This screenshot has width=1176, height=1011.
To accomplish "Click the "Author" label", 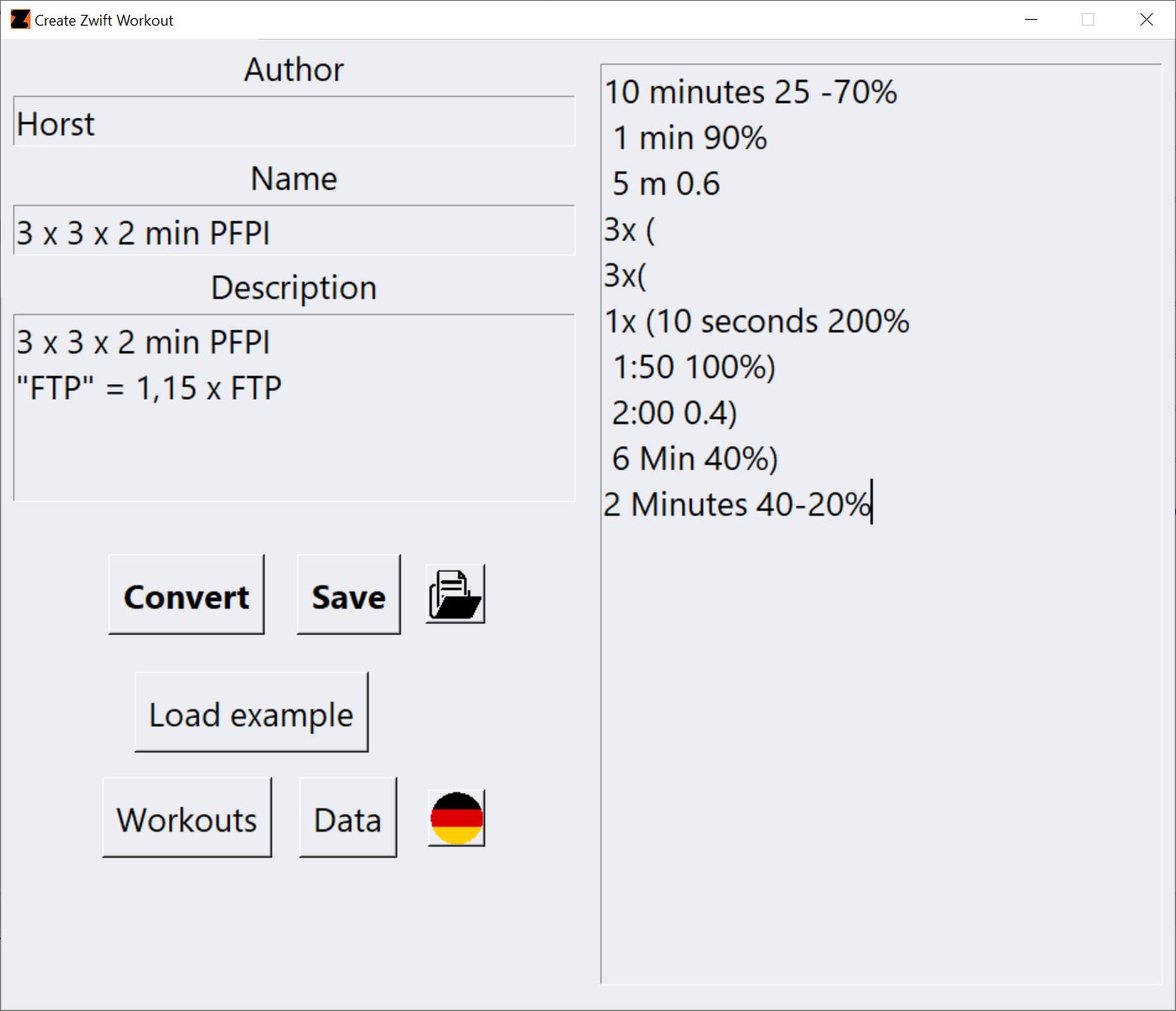I will point(294,69).
